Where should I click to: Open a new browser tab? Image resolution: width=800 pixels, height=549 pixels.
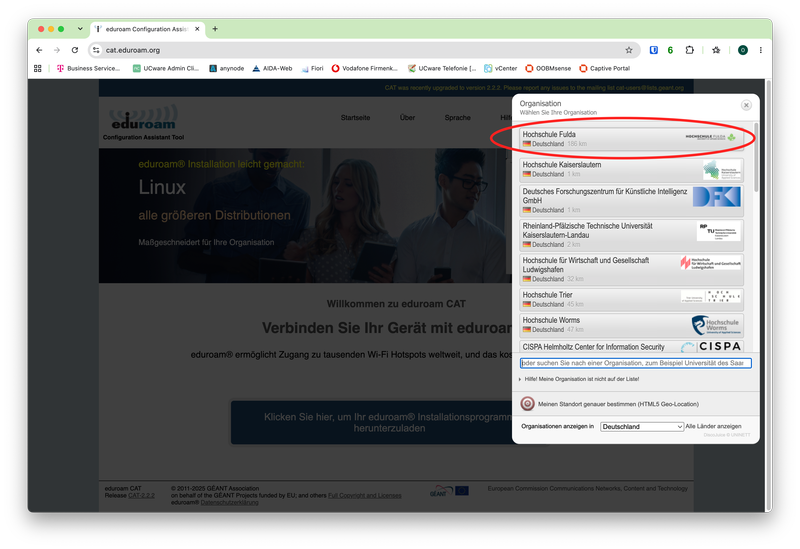(x=215, y=29)
